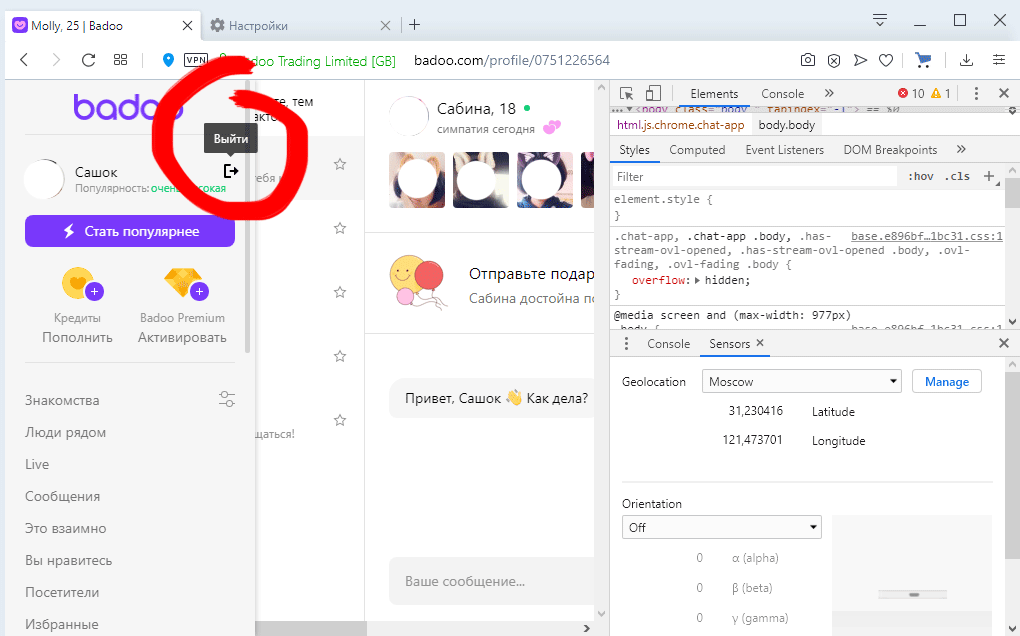Open the Geolocation dropdown set to Moscow
Screen dimensions: 1020x636
[x=803, y=382]
